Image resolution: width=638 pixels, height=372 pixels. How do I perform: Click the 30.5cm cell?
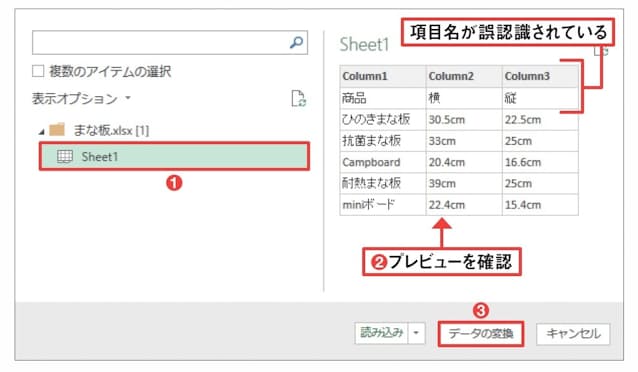464,120
